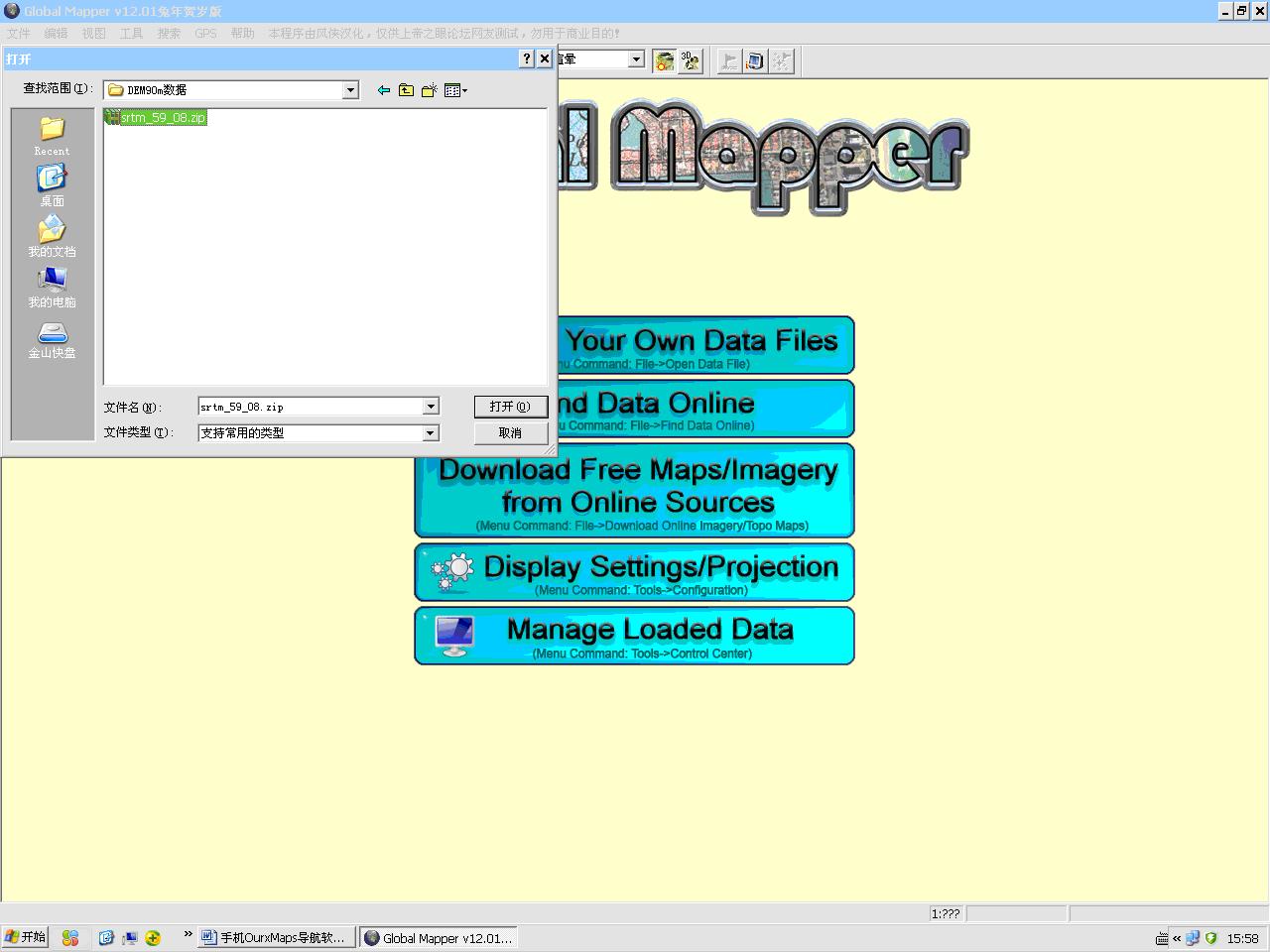Screen dimensions: 1270x952
Task: Click Manage Loaded Data button
Action: pyautogui.click(x=634, y=636)
